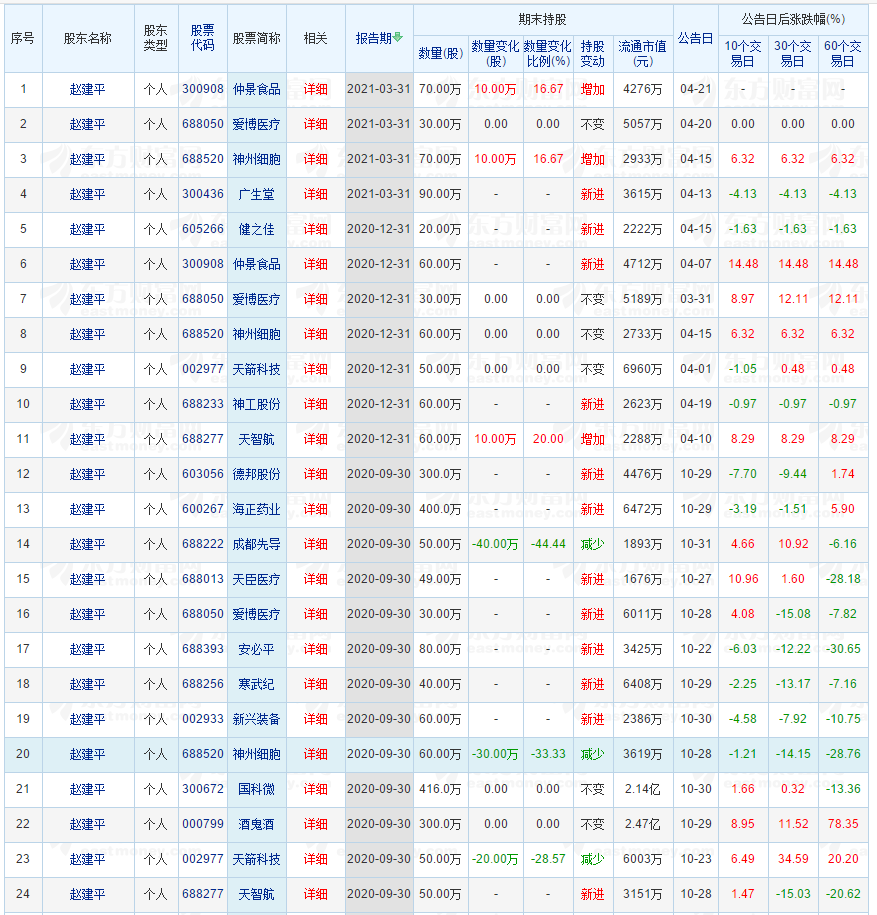This screenshot has width=877, height=915.
Task: Open 海正药业 stock name link
Action: [x=256, y=509]
